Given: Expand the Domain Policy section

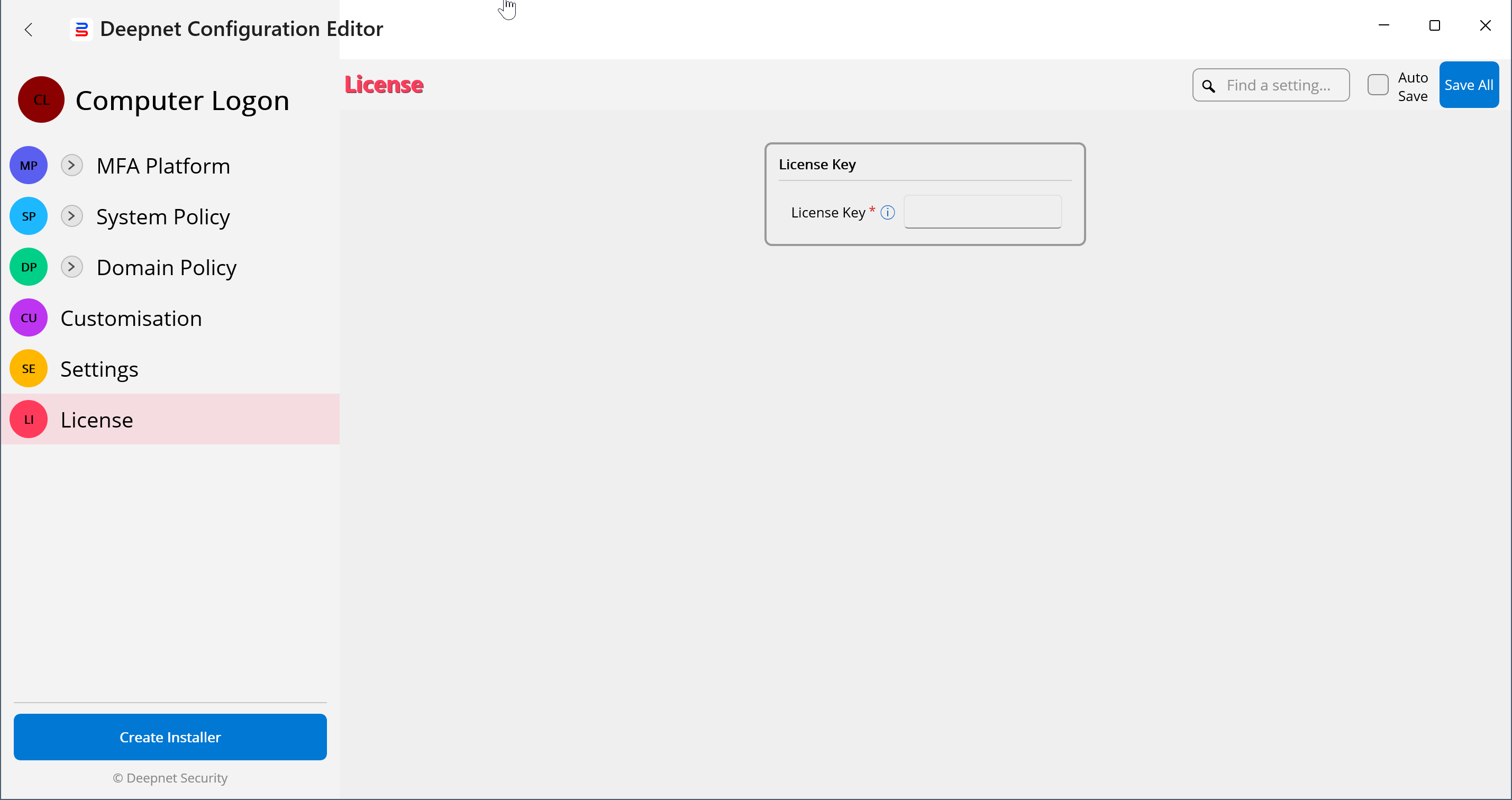Looking at the screenshot, I should point(71,268).
